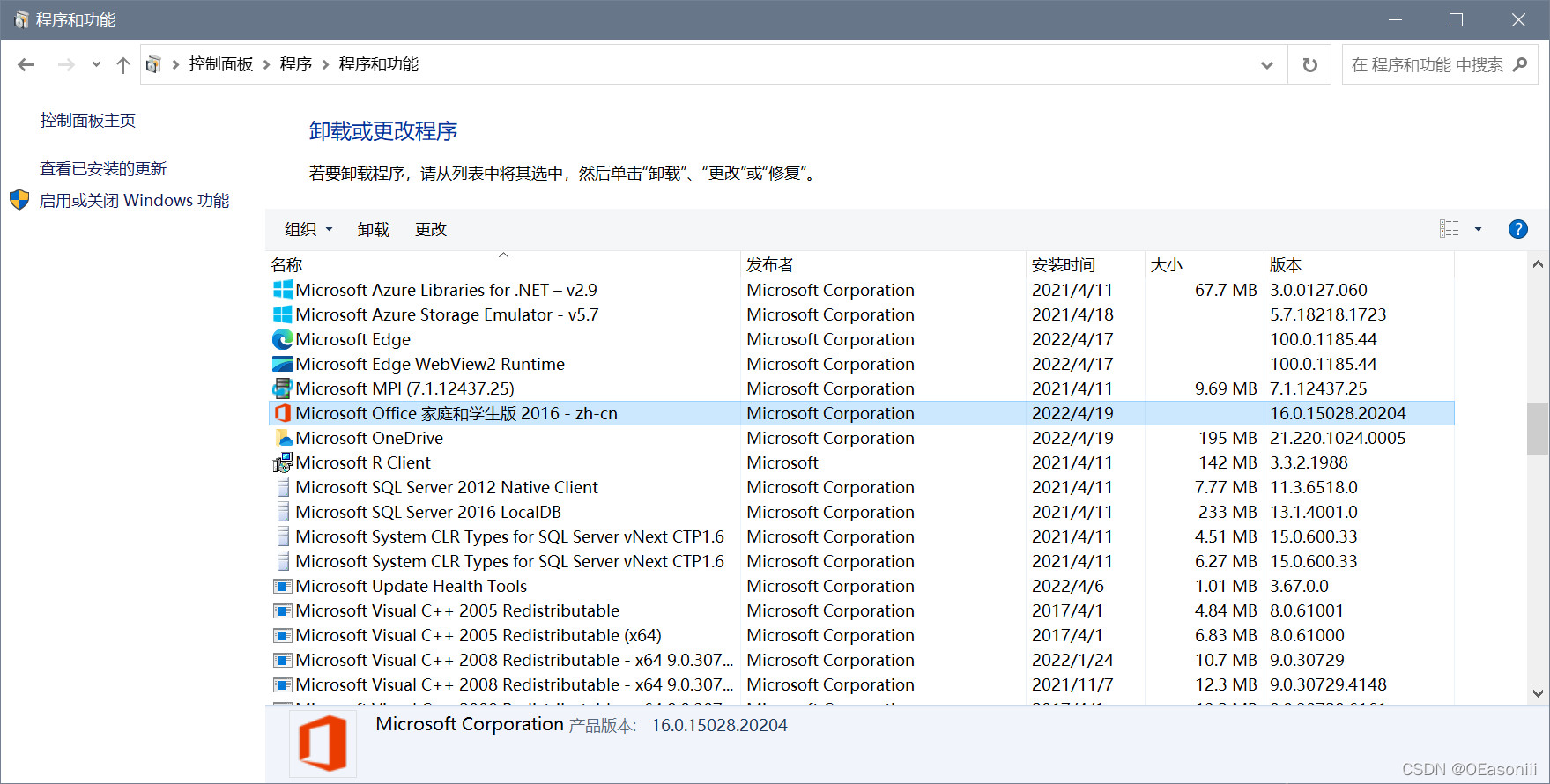Click the vertical scrollbar thumb
The image size is (1550, 784).
point(1538,428)
